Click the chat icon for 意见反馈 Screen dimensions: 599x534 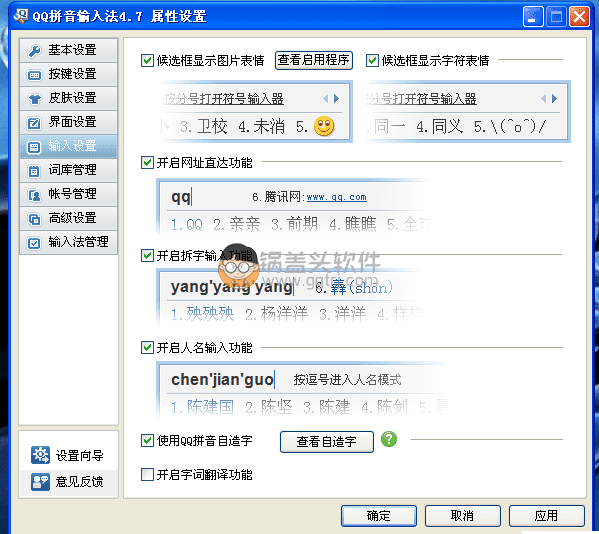[40, 481]
